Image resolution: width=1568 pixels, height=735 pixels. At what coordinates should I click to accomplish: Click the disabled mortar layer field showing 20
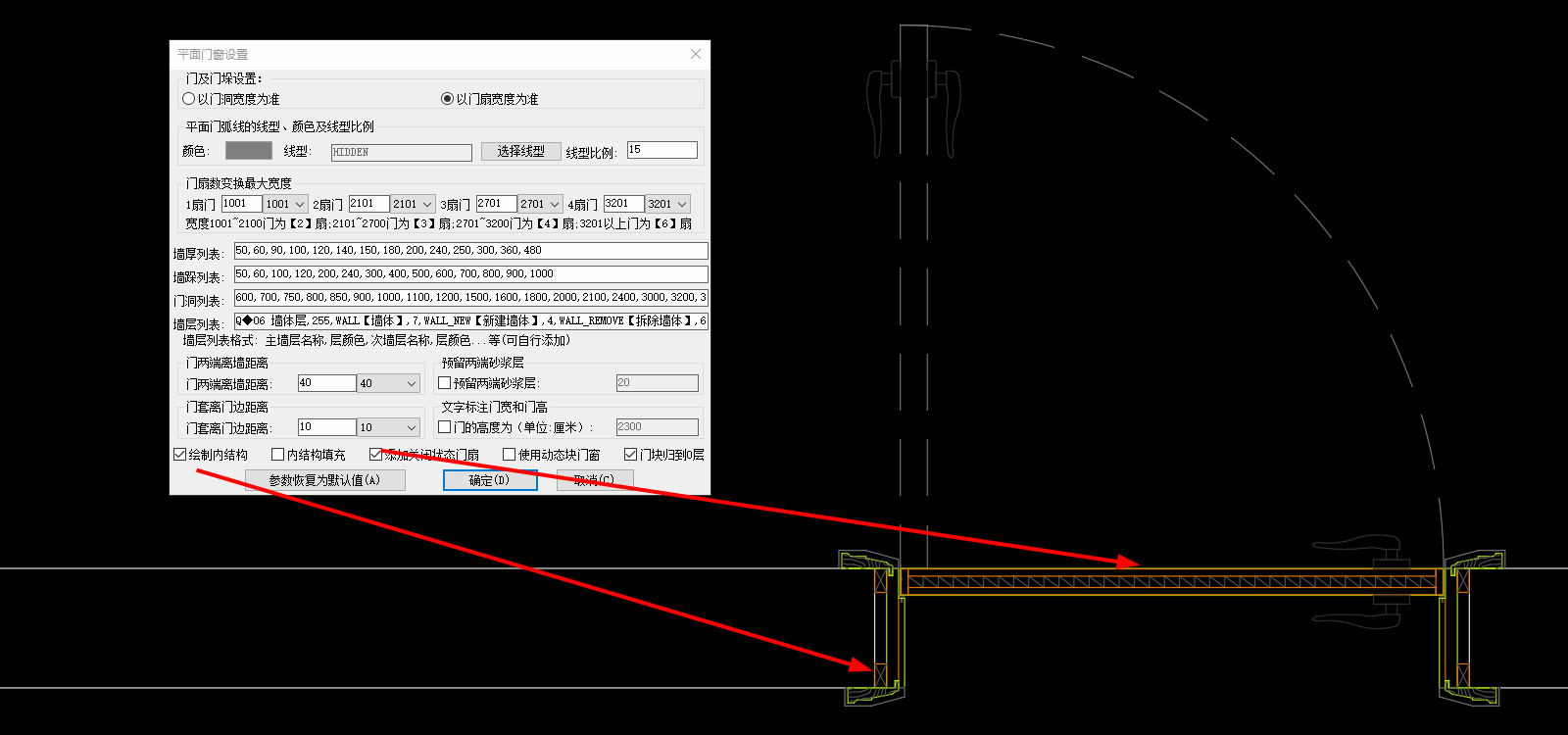657,383
